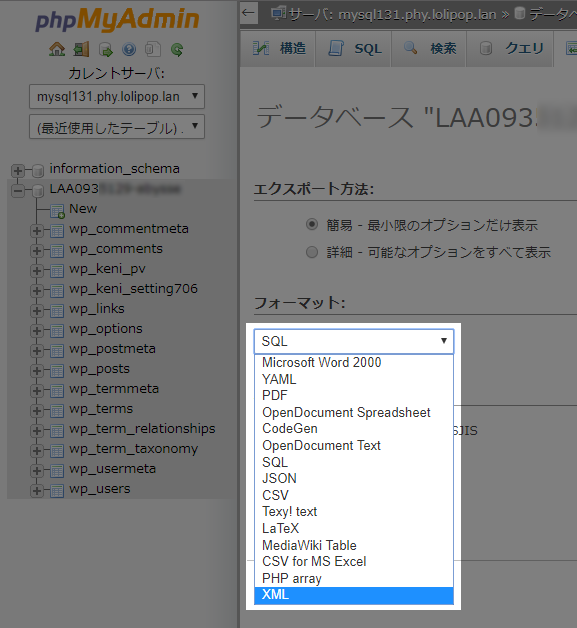Viewport: 577px width, 628px height.
Task: Click the SQL format combo box
Action: point(354,341)
